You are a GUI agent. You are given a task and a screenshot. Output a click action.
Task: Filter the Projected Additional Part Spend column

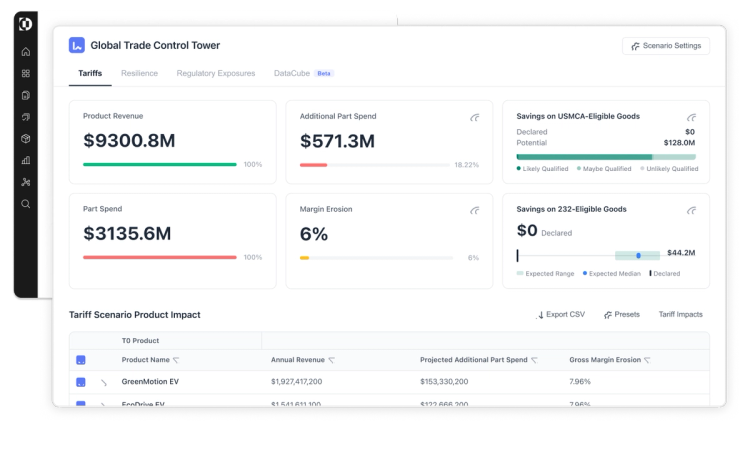coord(534,360)
